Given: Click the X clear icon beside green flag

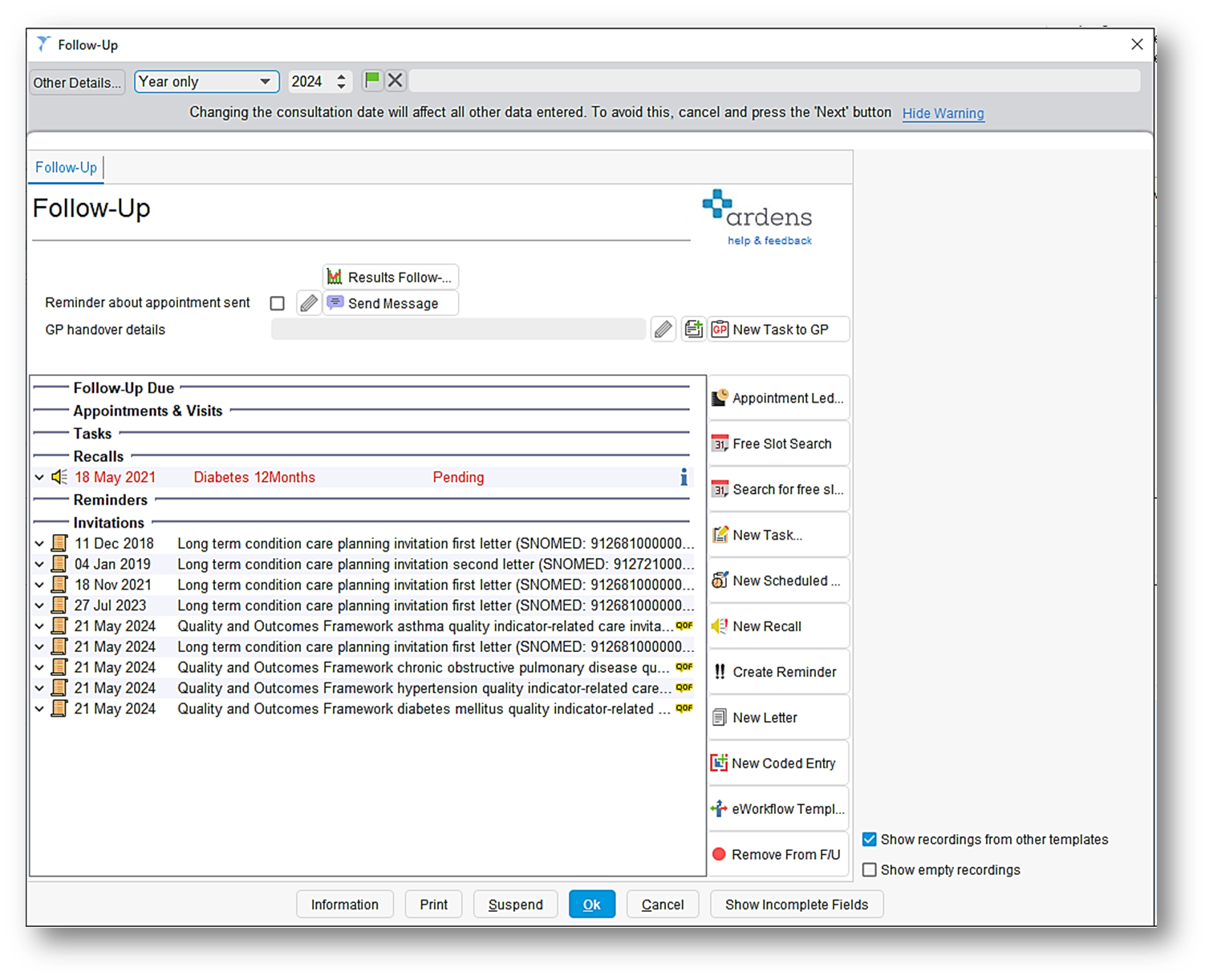Looking at the screenshot, I should [395, 81].
